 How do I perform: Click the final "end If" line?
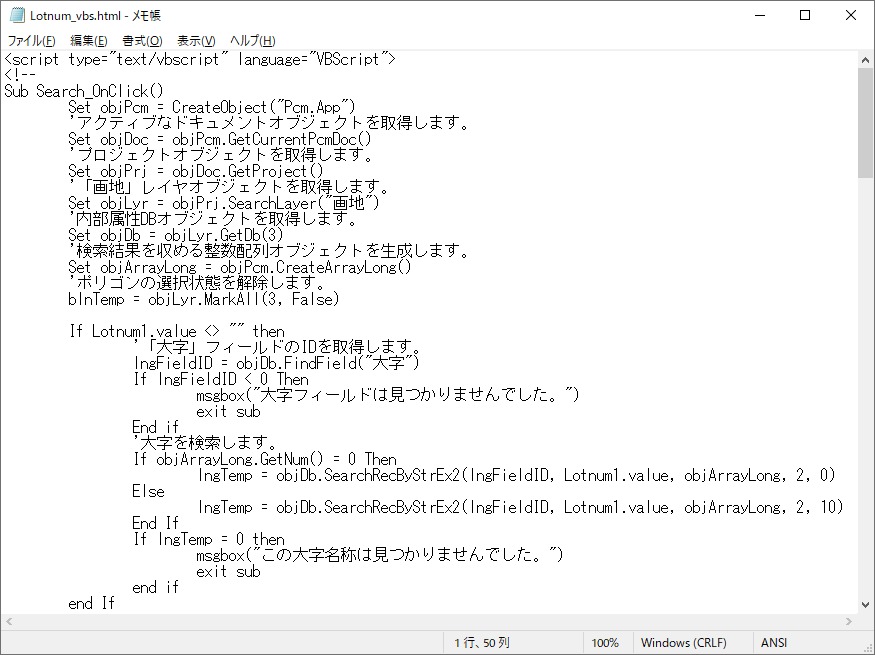tap(91, 604)
